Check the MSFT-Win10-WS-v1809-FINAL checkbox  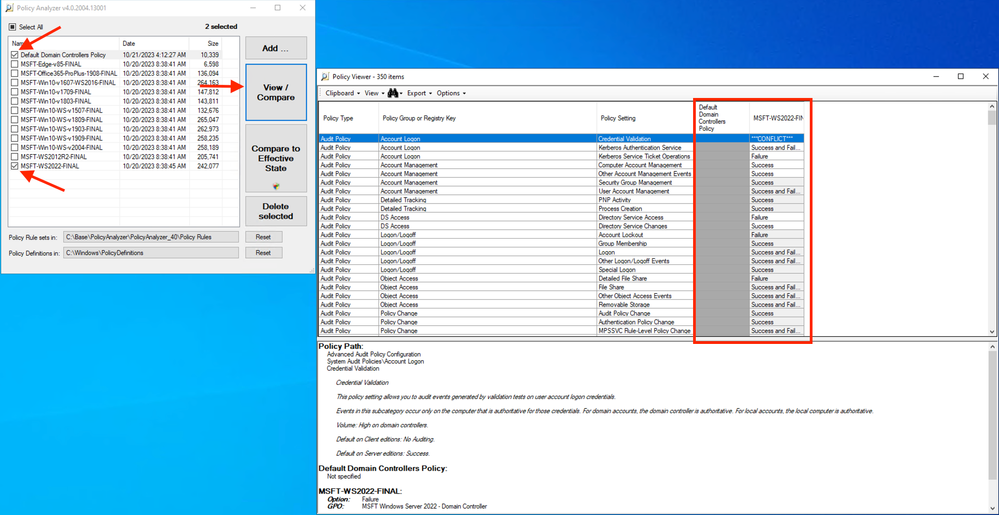[15, 120]
